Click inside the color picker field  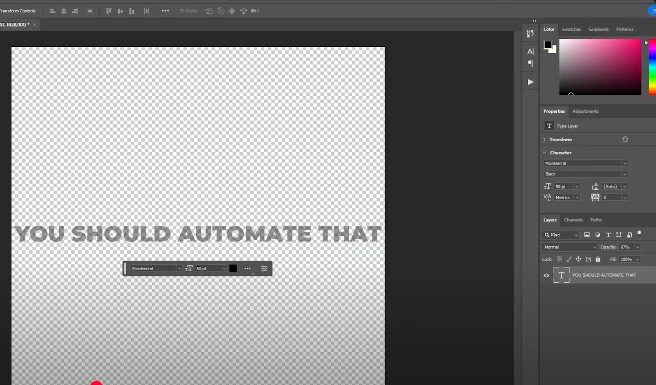[x=600, y=67]
